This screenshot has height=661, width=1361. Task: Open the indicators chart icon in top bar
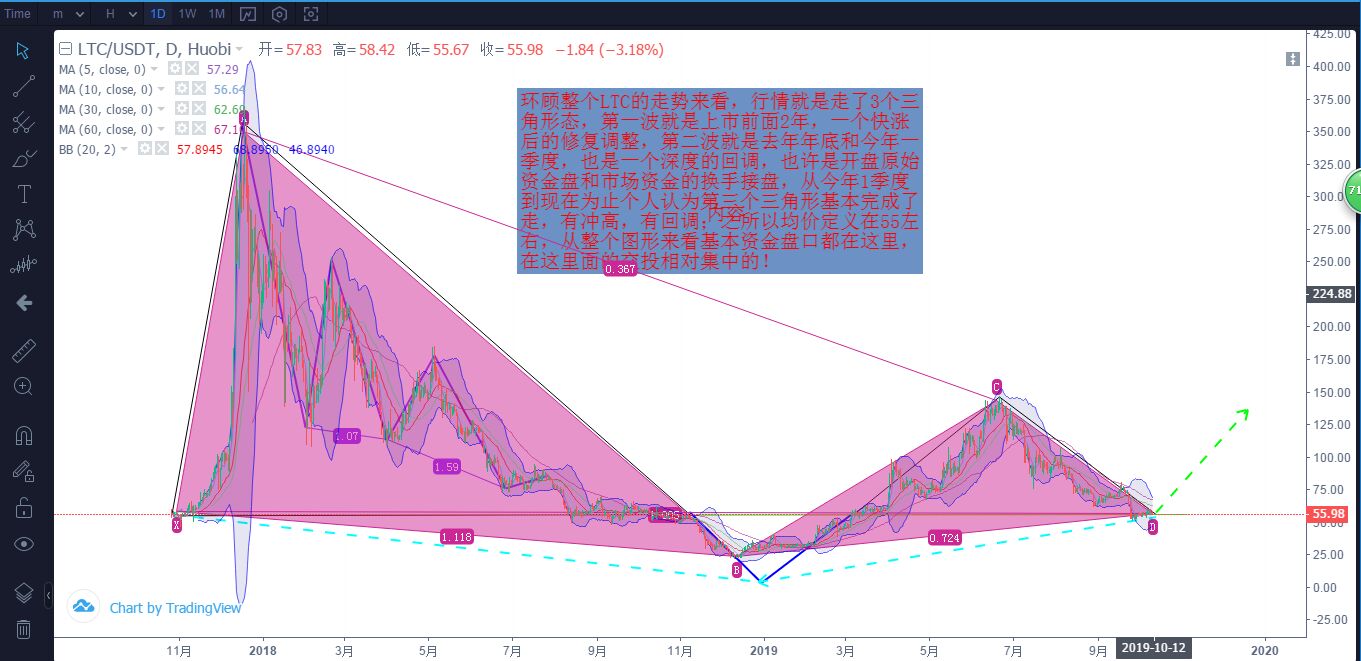pyautogui.click(x=248, y=14)
